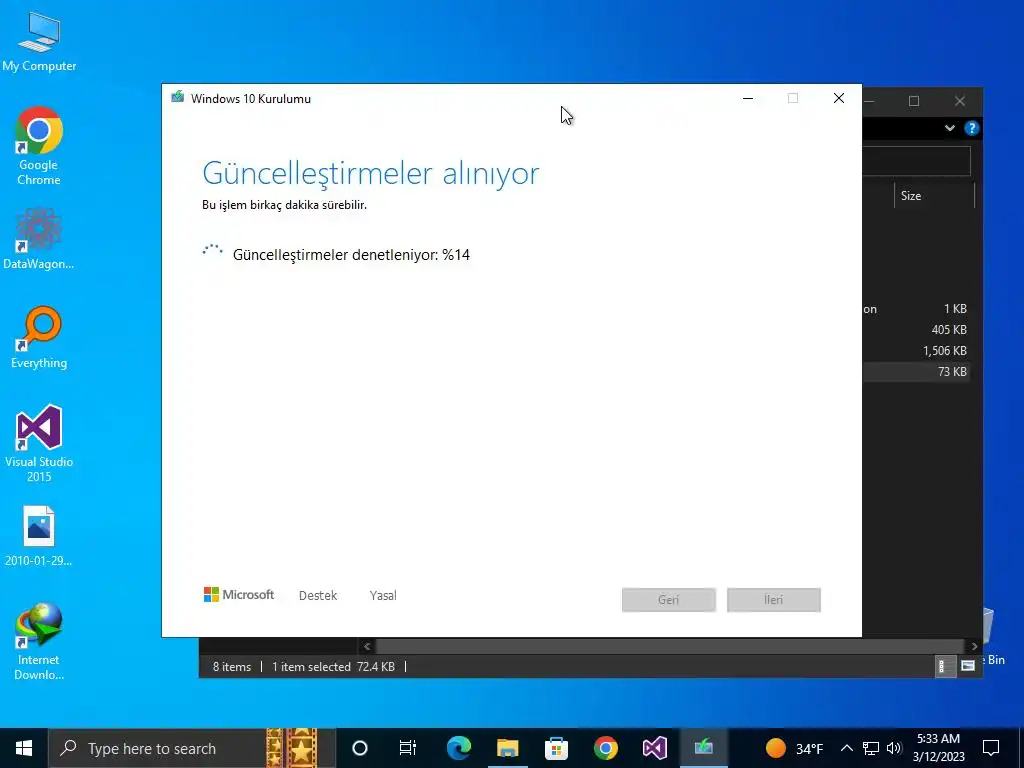Click the taskbar search highlight star image

click(292, 748)
